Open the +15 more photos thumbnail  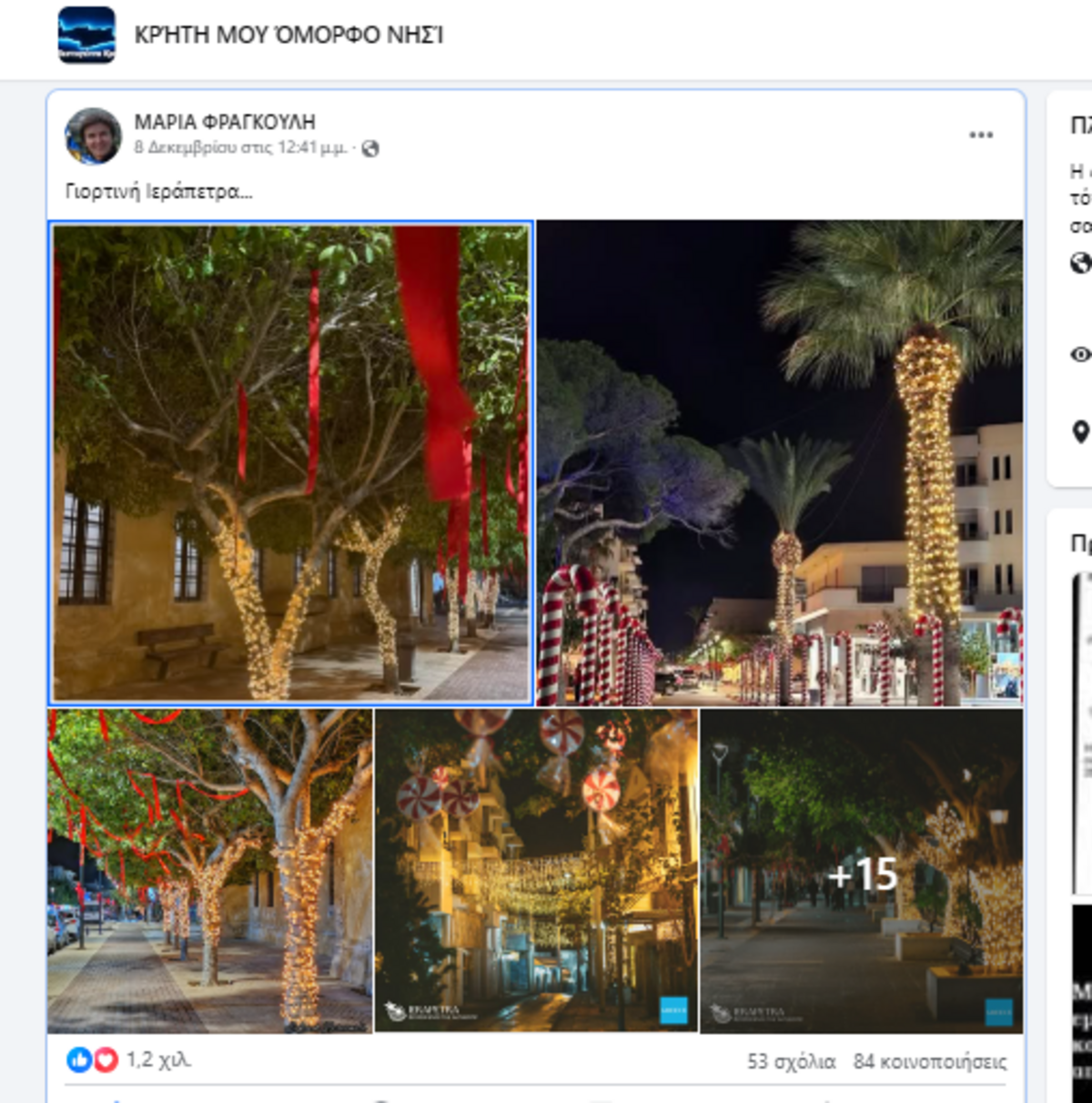pyautogui.click(x=862, y=871)
